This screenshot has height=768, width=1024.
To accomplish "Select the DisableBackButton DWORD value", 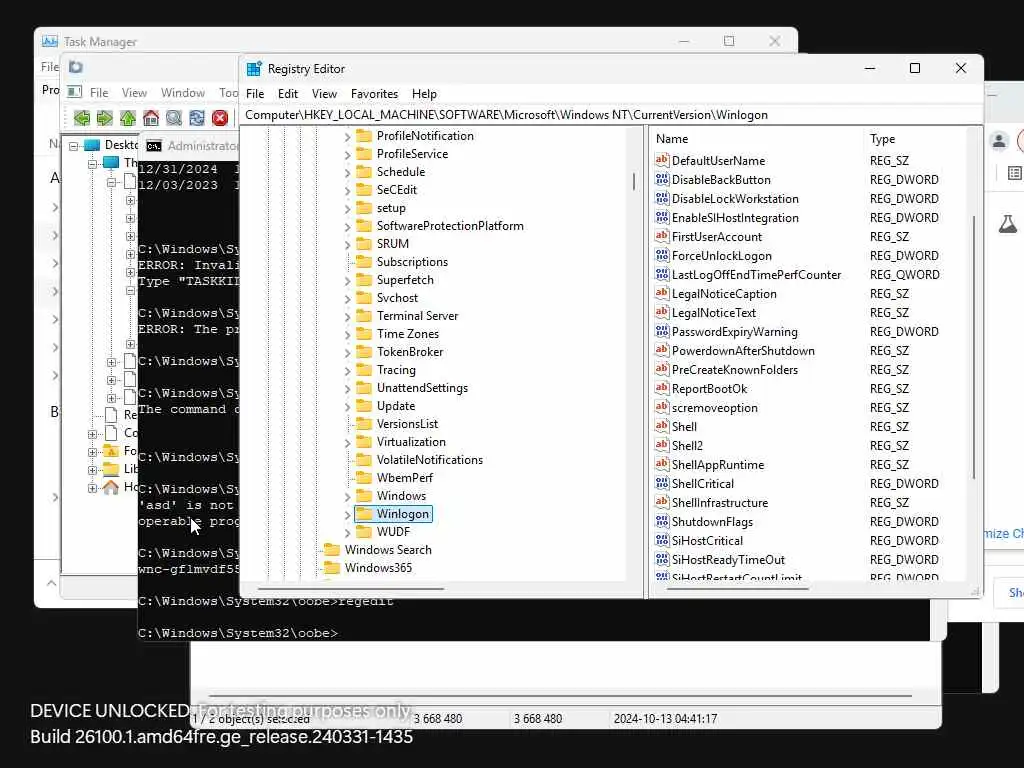I will 721,180.
